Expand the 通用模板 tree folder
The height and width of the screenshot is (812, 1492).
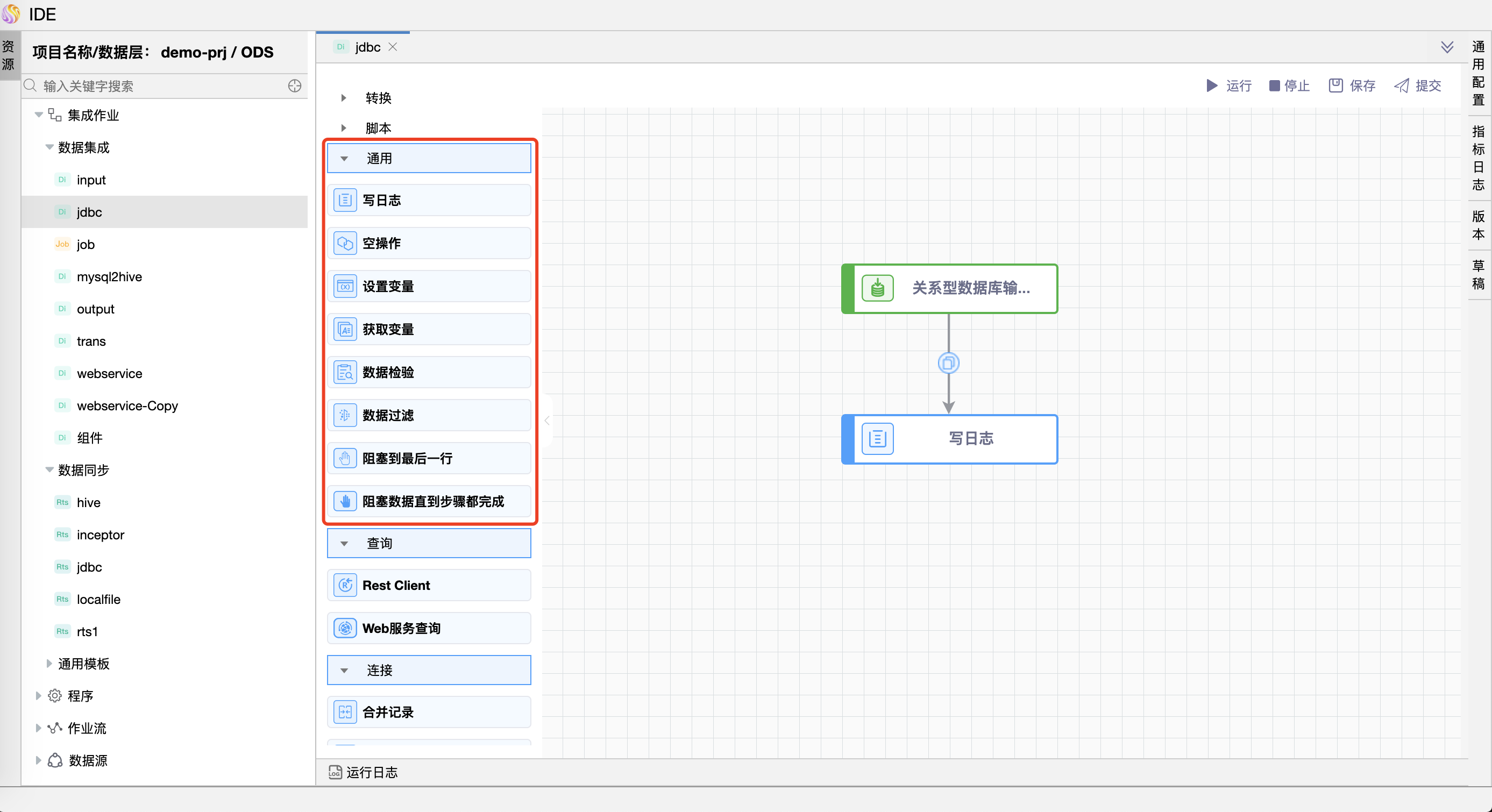pyautogui.click(x=49, y=664)
